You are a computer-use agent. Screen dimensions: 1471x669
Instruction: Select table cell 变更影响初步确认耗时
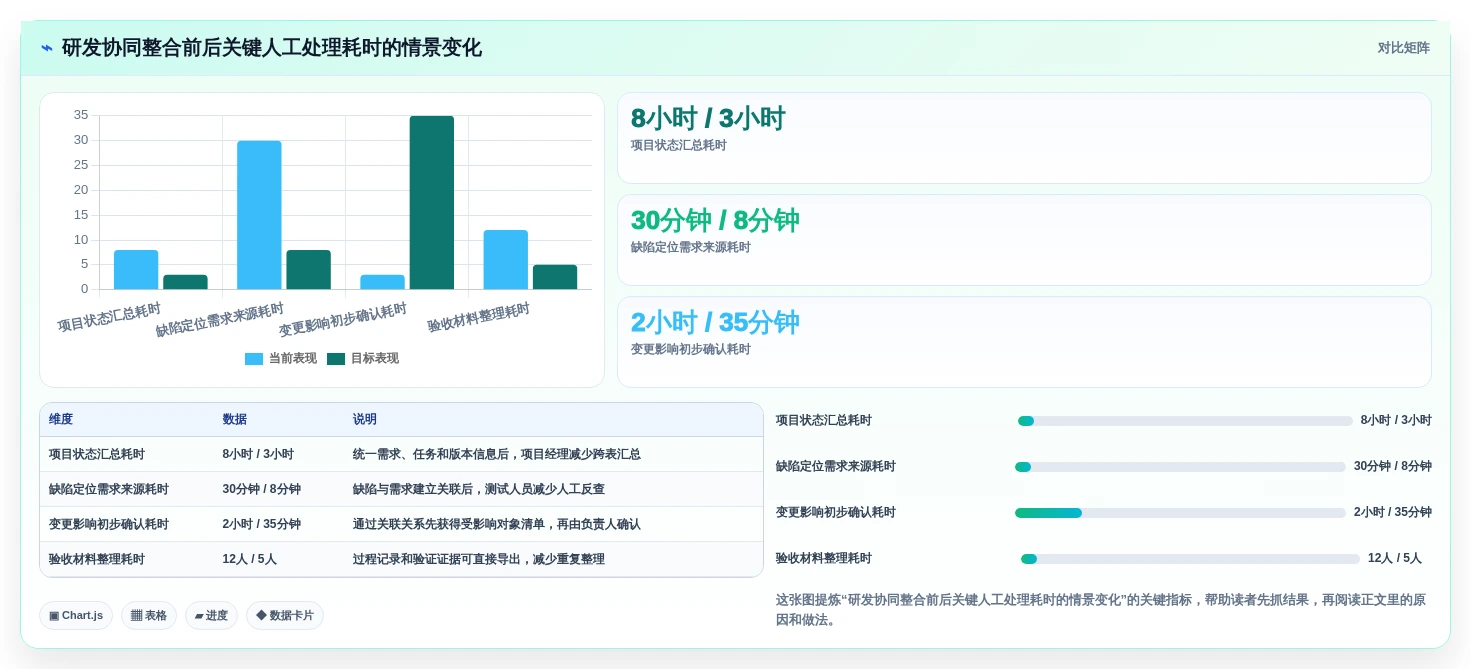109,525
